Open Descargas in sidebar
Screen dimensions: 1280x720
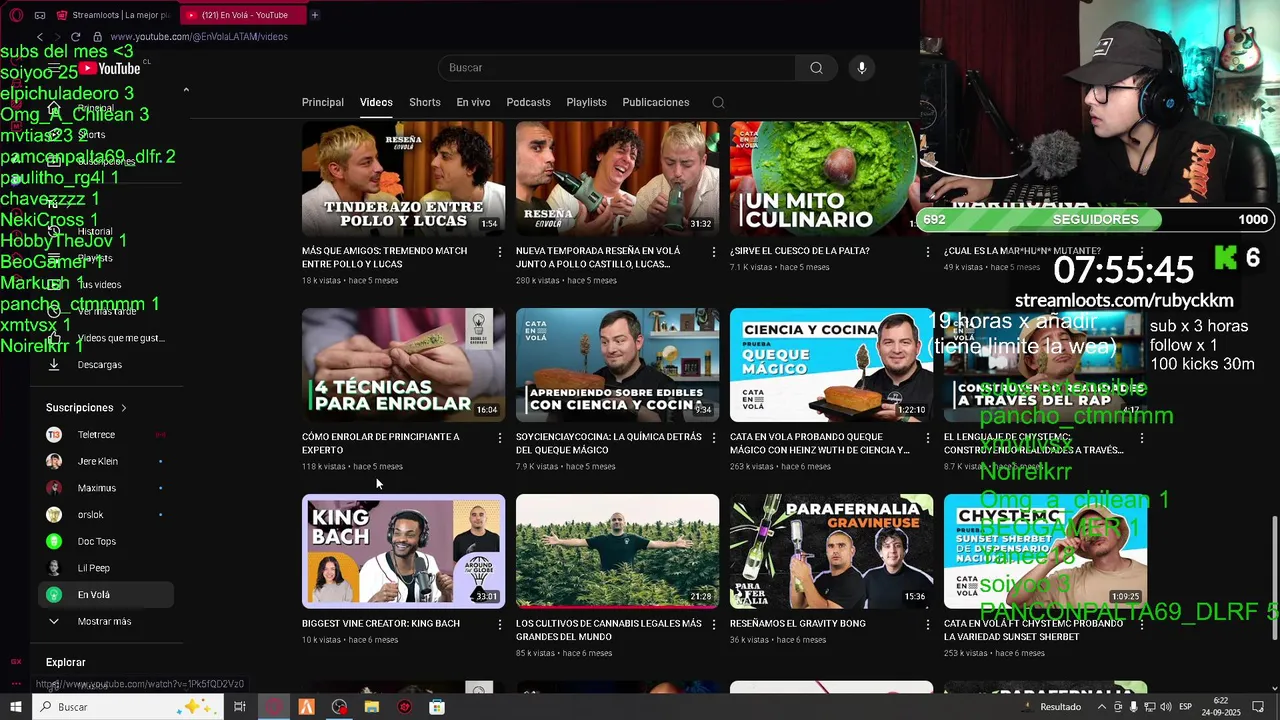pyautogui.click(x=106, y=365)
